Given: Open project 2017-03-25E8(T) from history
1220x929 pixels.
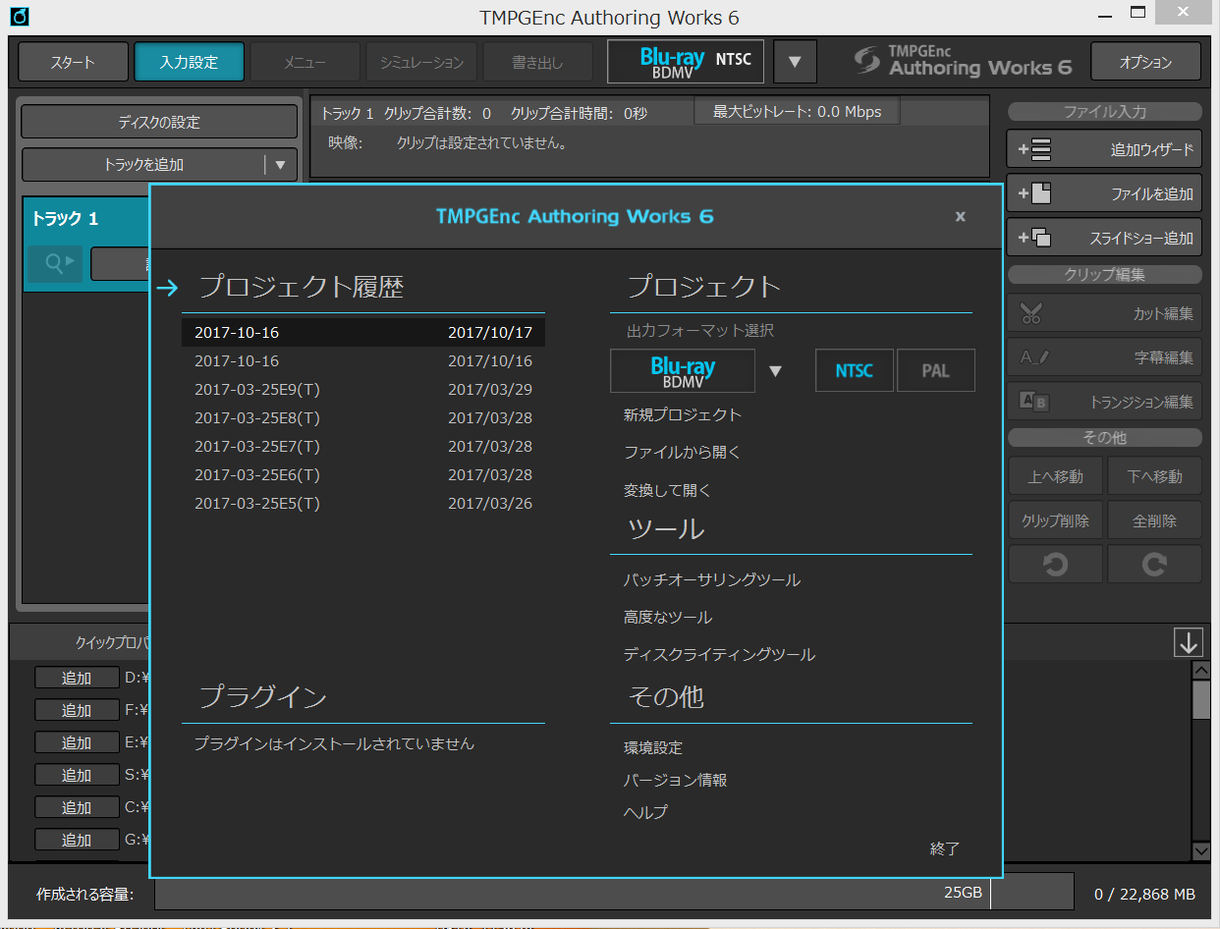Looking at the screenshot, I should 363,418.
